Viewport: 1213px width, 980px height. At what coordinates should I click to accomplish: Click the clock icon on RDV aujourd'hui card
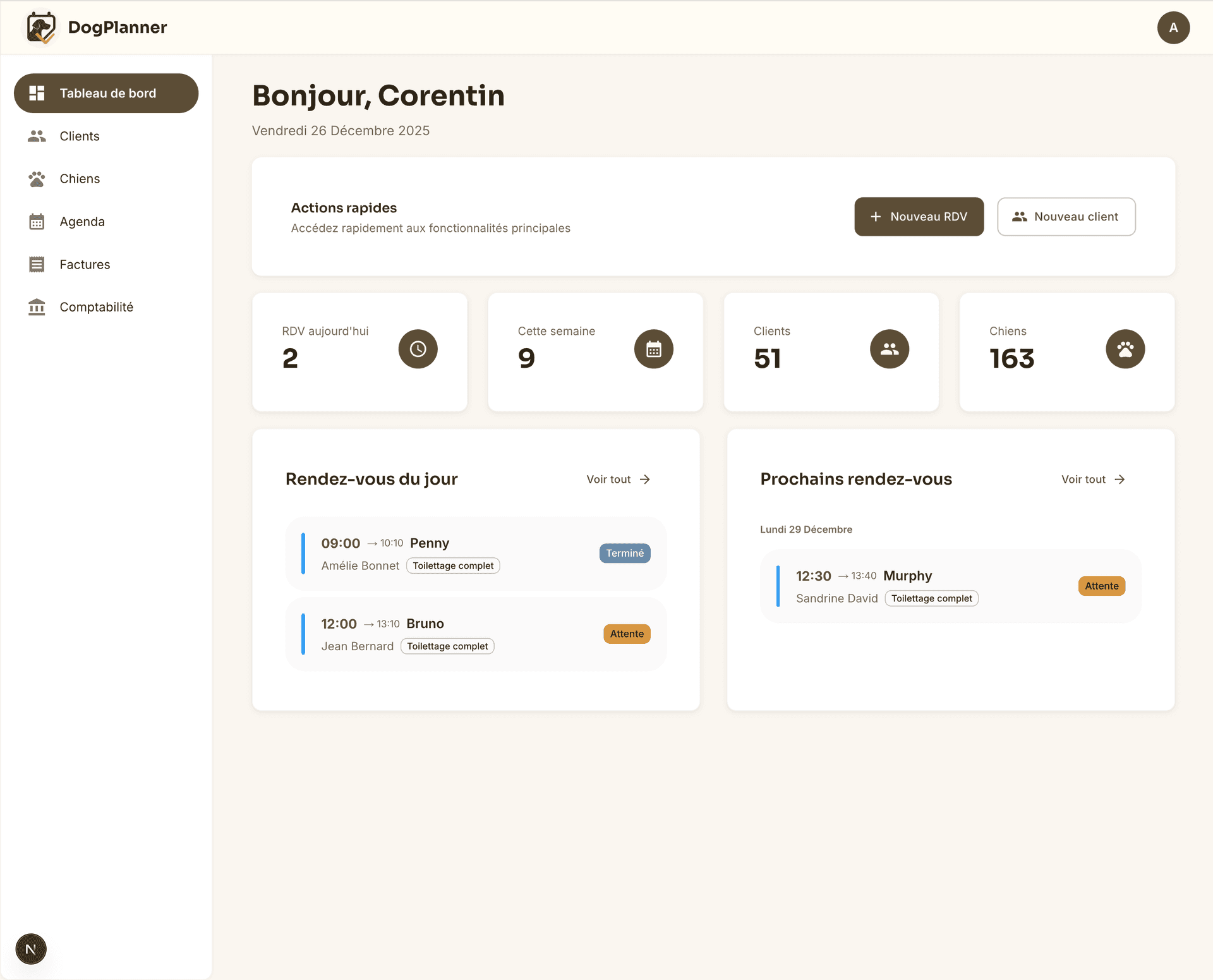coord(417,348)
